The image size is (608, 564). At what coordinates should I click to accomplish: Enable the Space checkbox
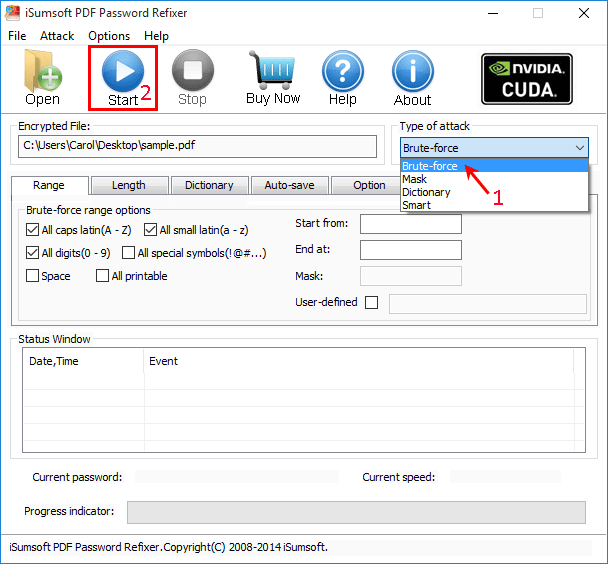click(32, 276)
